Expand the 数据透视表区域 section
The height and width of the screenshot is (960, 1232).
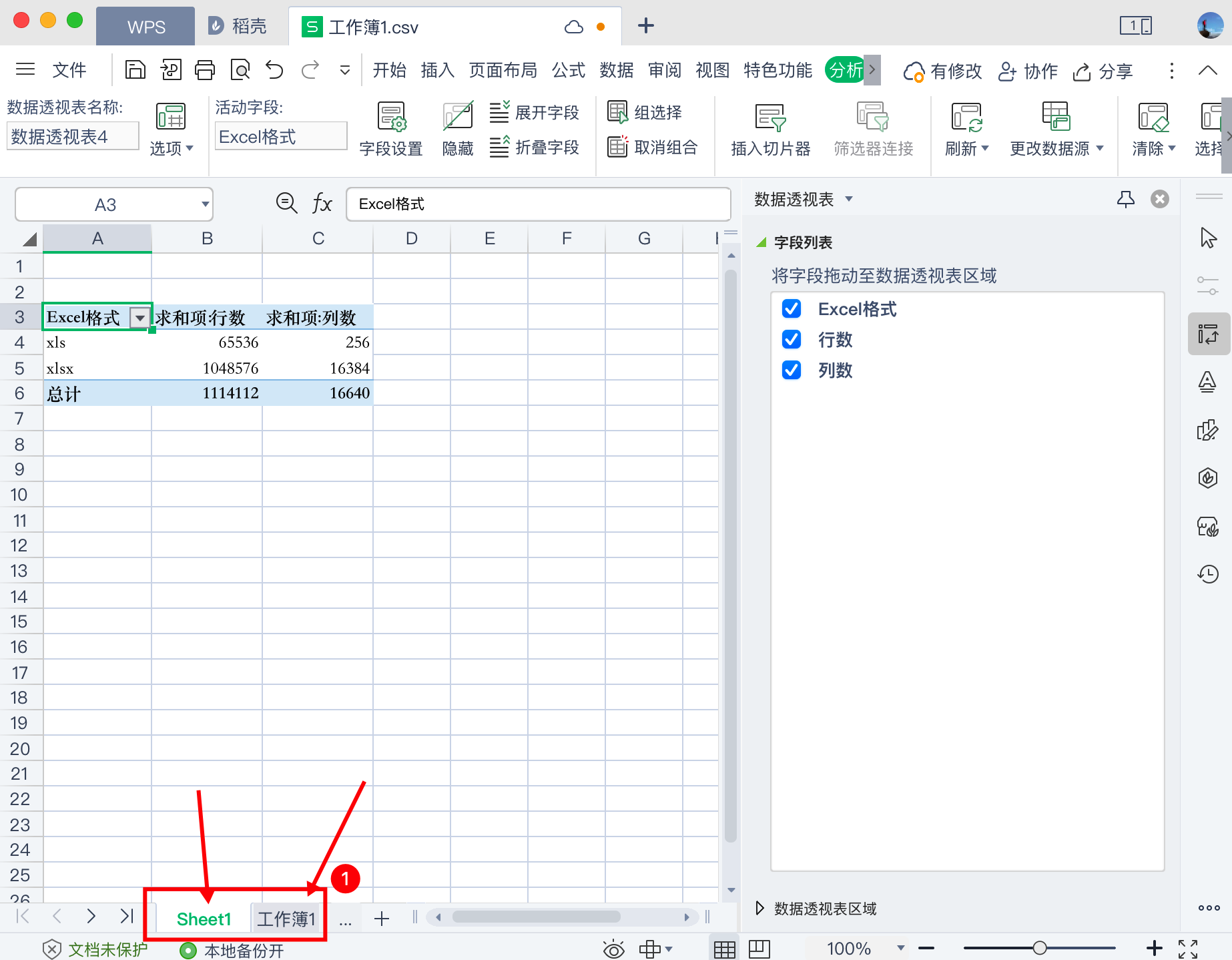[759, 908]
